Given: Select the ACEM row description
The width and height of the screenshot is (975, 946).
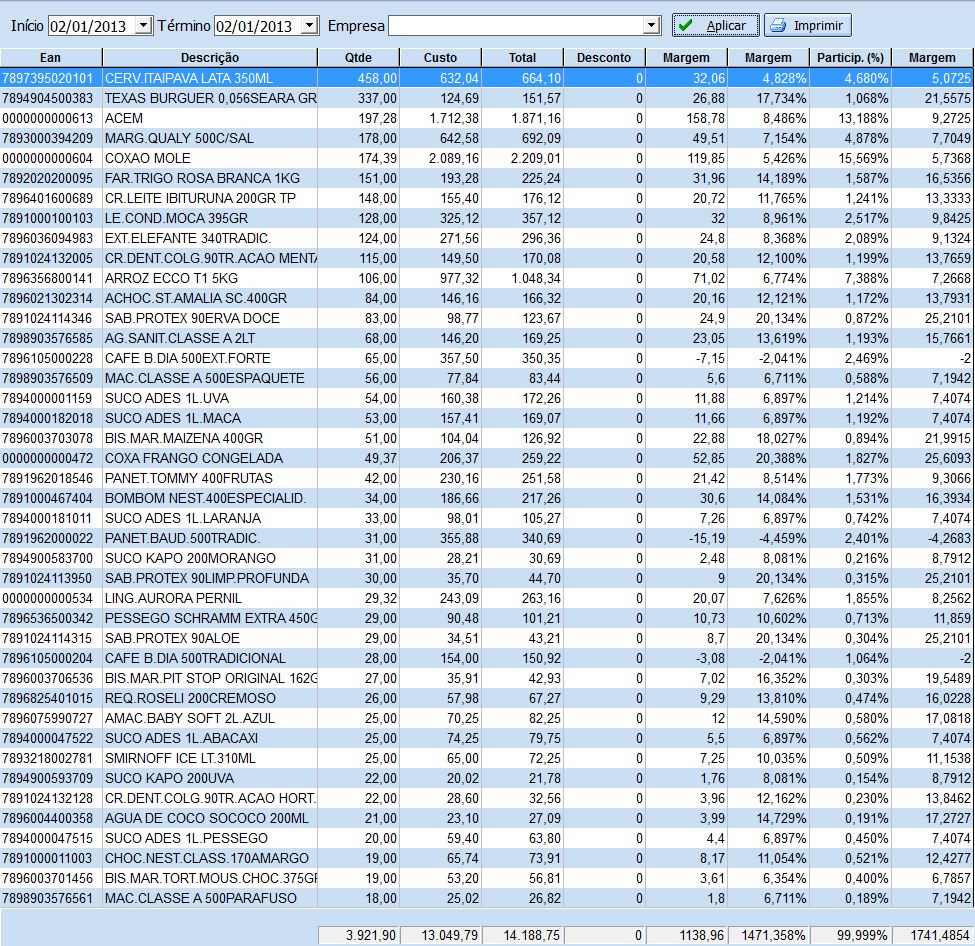Looking at the screenshot, I should 124,118.
